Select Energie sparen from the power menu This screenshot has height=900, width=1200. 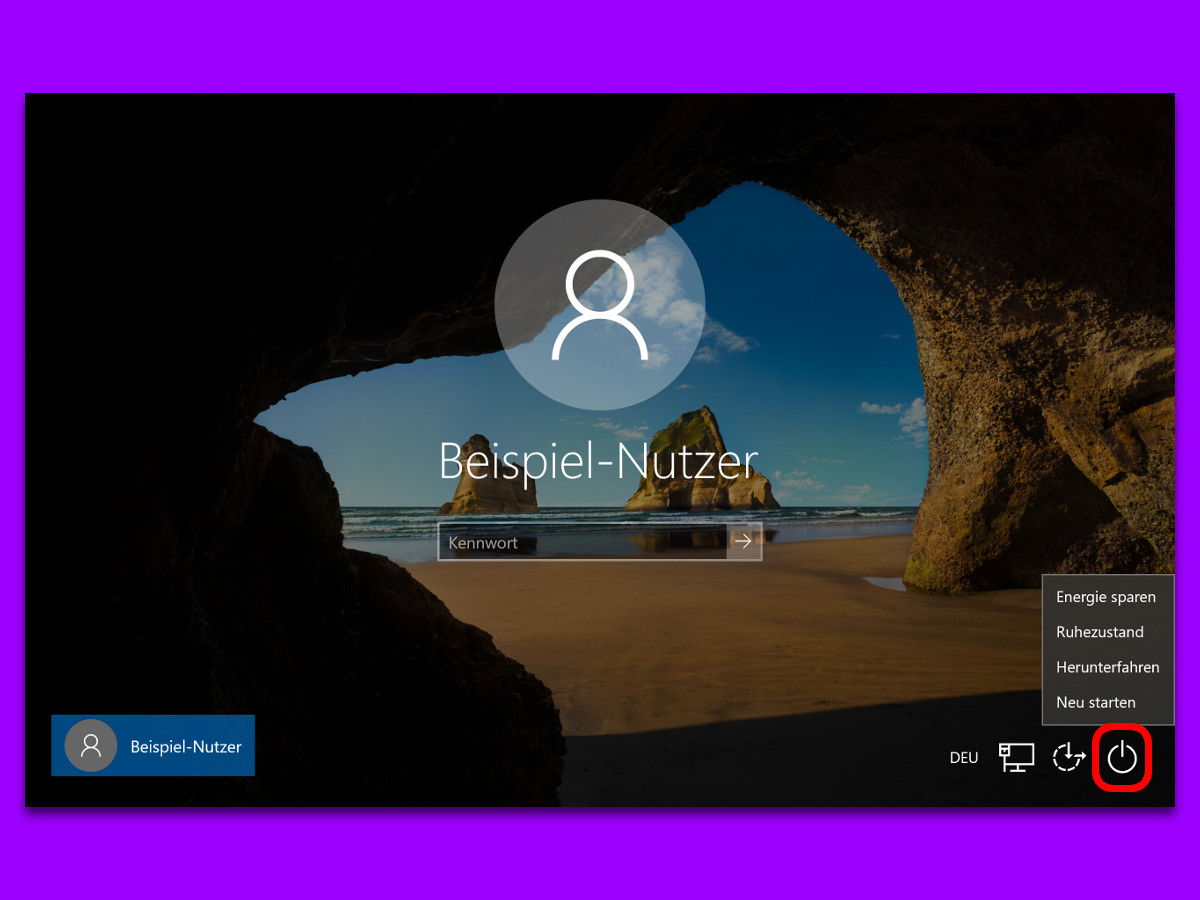point(1107,597)
